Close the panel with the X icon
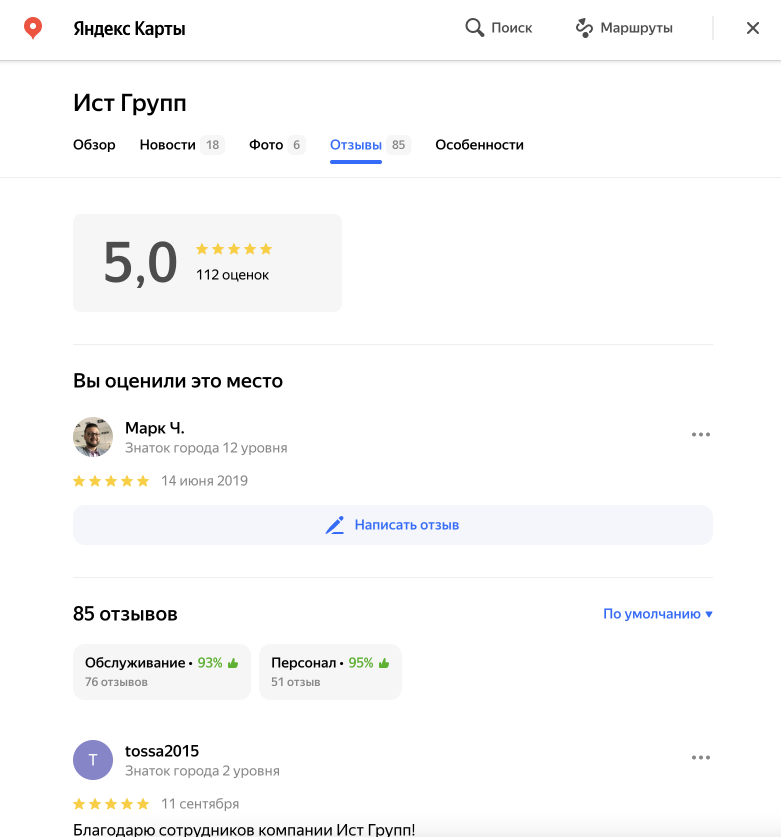 753,28
